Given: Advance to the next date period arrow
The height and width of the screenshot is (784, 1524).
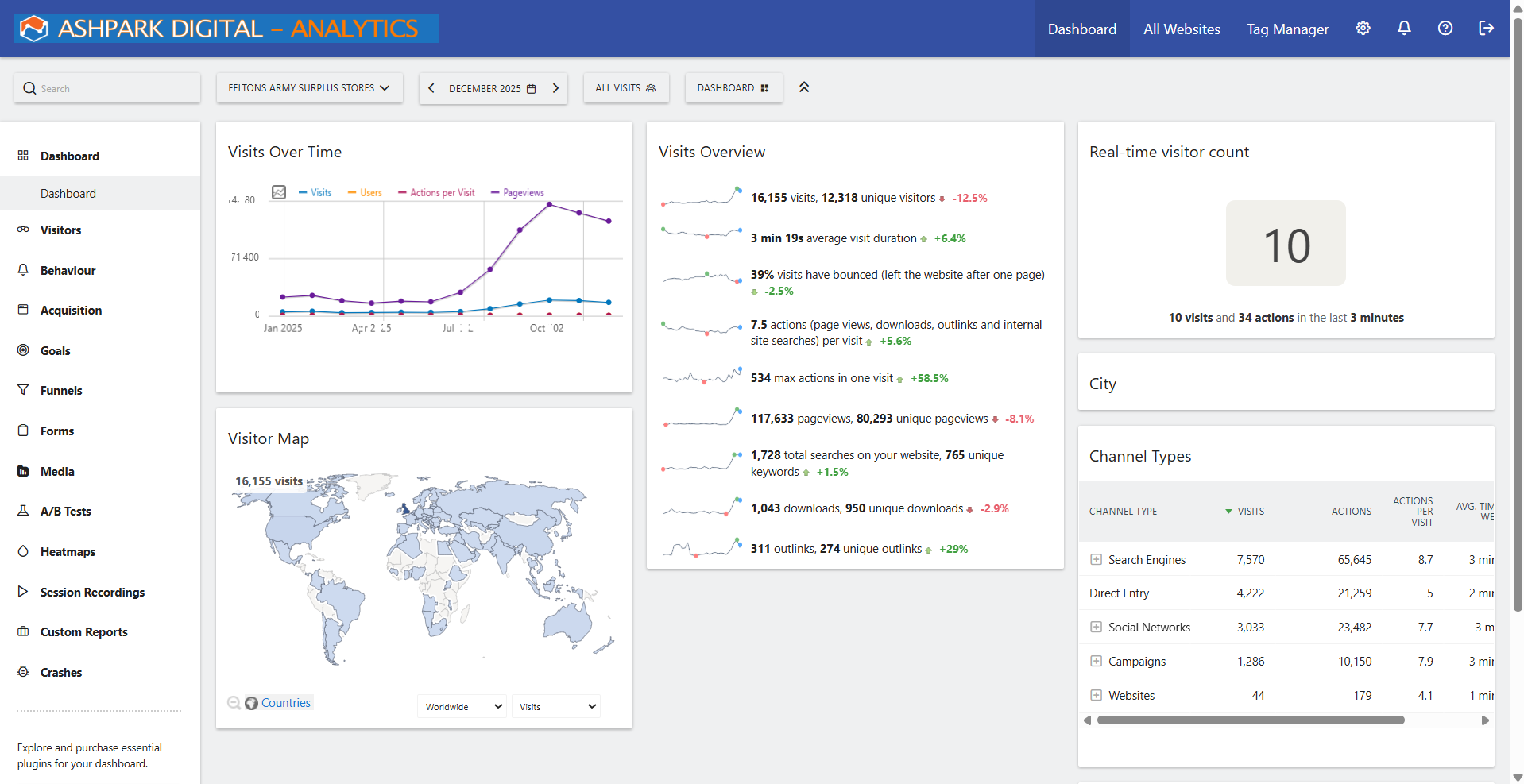Looking at the screenshot, I should pos(555,87).
